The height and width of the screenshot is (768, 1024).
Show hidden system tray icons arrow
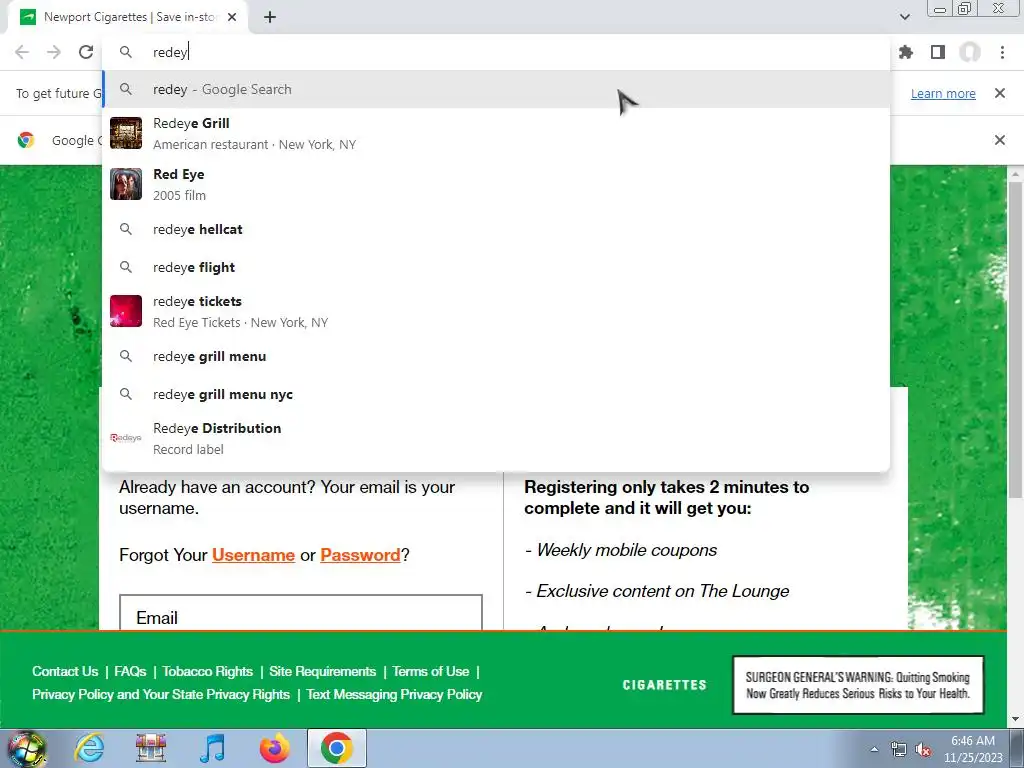pos(874,749)
